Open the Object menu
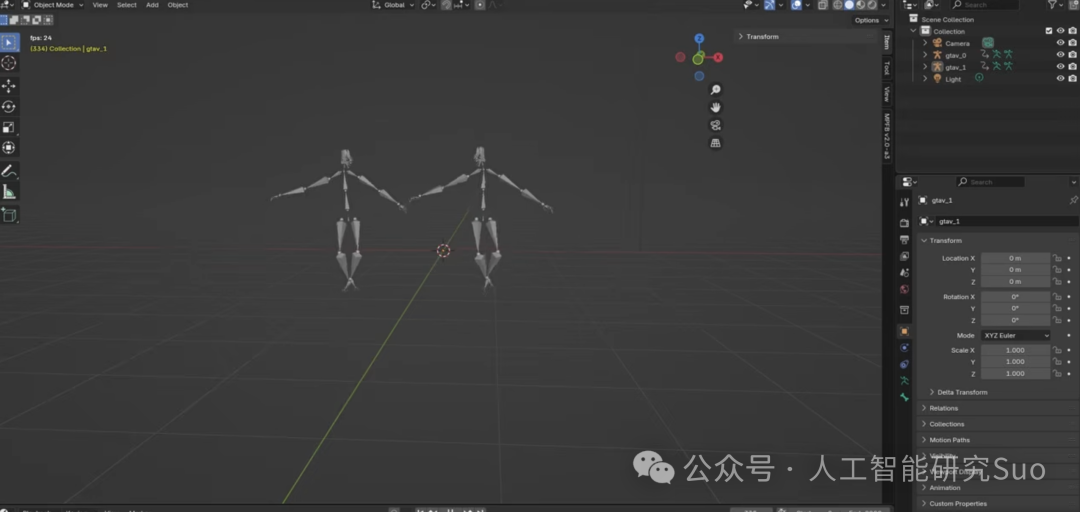This screenshot has height=512, width=1080. (x=178, y=5)
